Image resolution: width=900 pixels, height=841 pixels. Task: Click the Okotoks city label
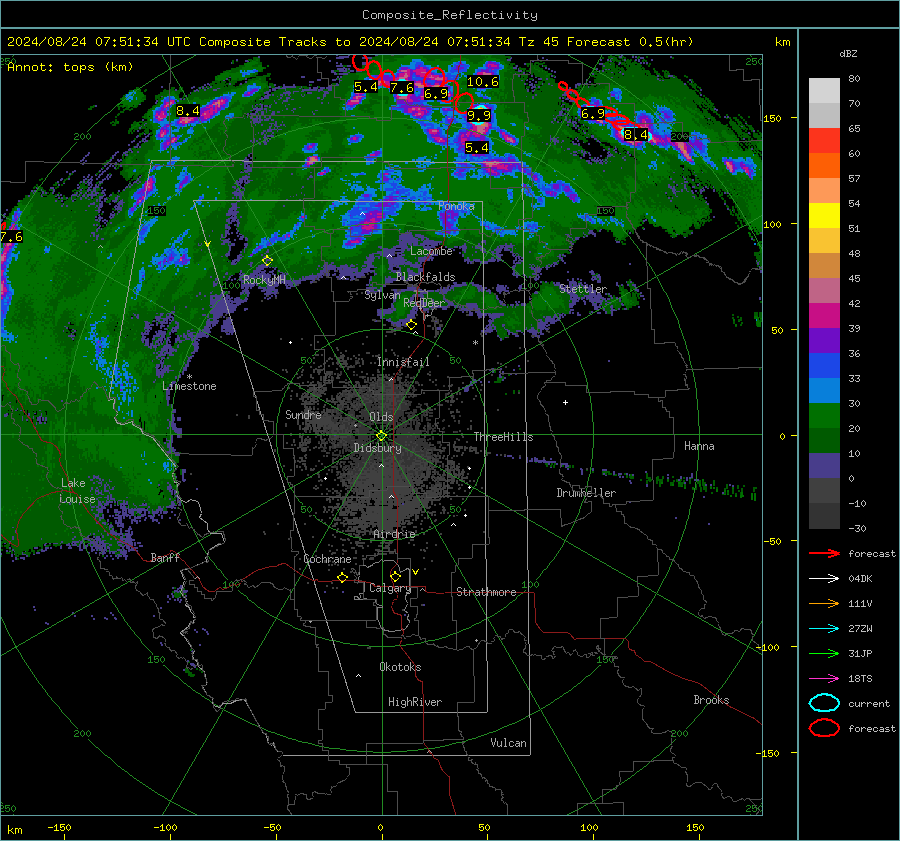click(x=400, y=667)
